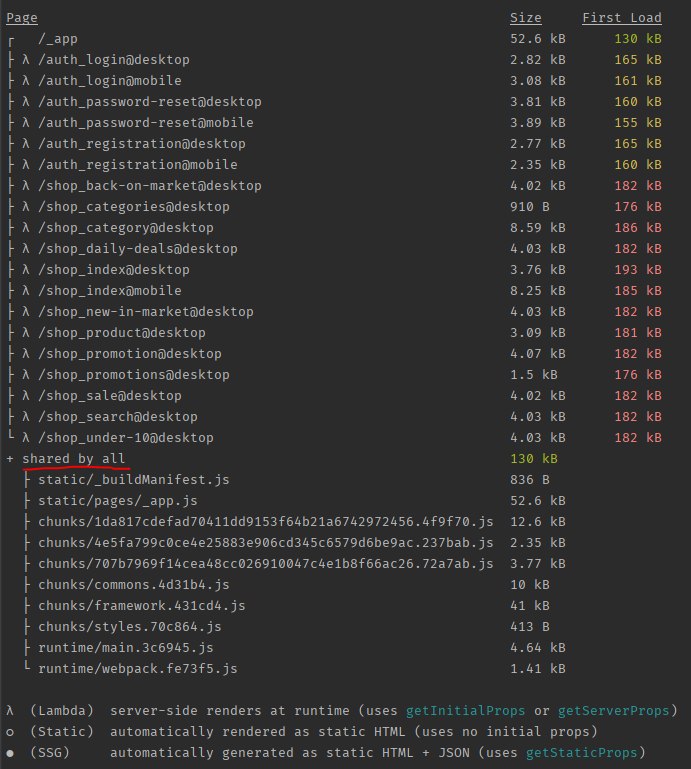Image resolution: width=691 pixels, height=769 pixels.
Task: Click the 8.25 kB size value
Action: click(x=537, y=291)
